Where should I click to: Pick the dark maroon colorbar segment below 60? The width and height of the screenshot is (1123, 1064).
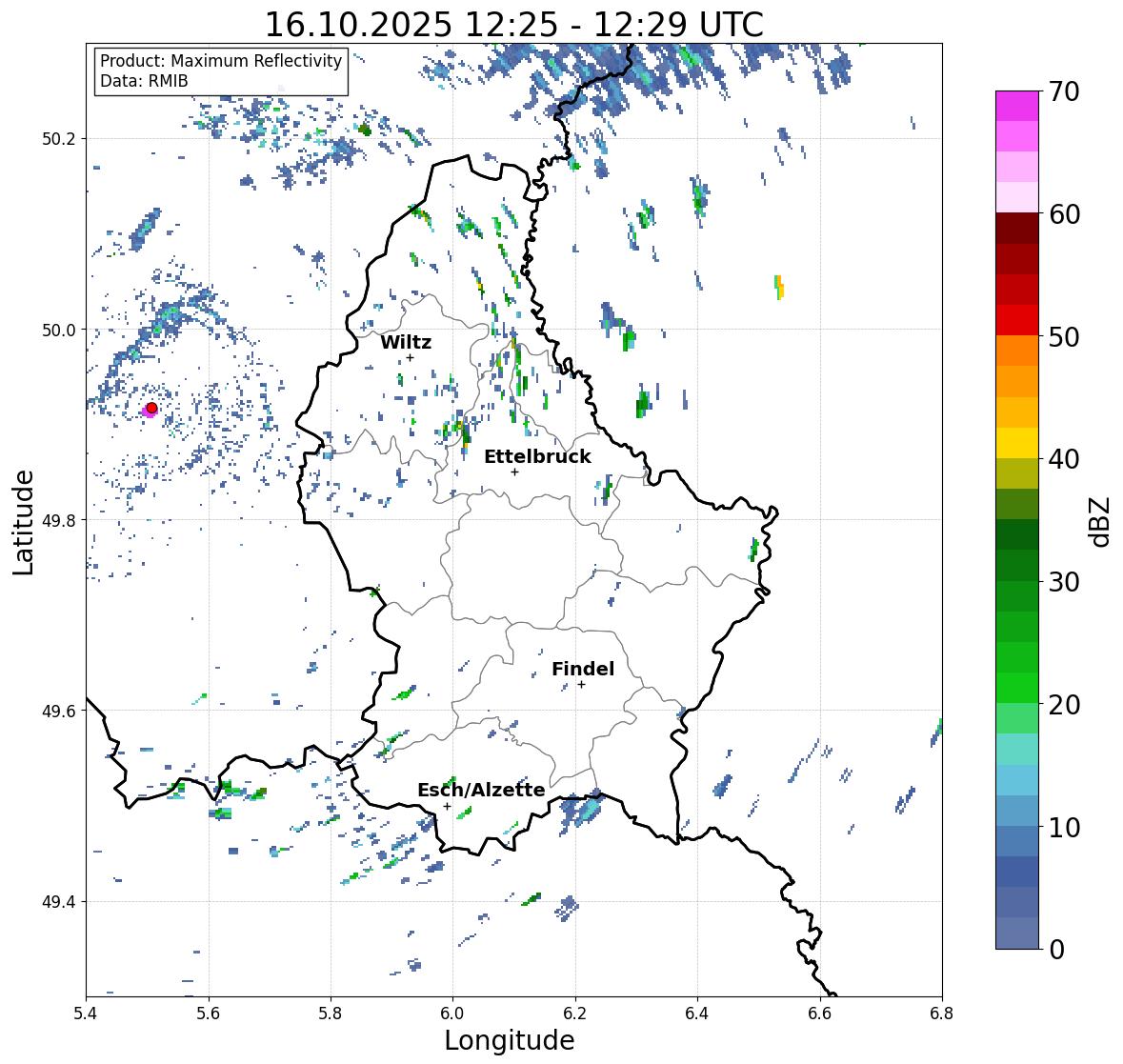1017,229
